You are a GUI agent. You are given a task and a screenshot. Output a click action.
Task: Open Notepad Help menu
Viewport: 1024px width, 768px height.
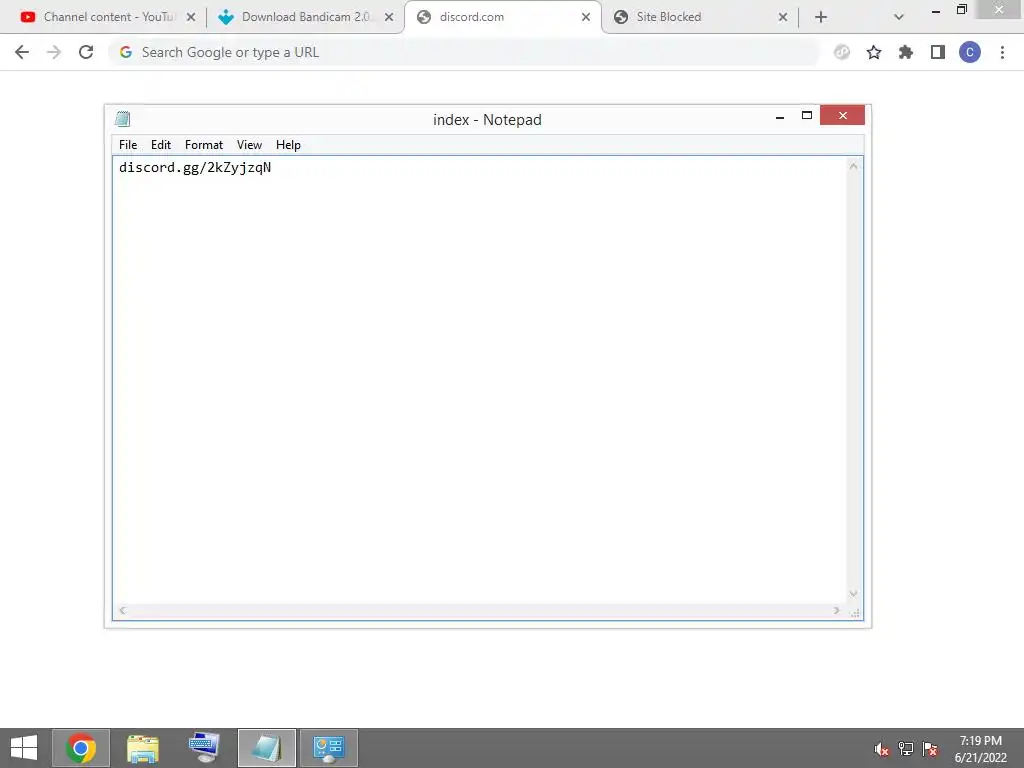[x=288, y=145]
